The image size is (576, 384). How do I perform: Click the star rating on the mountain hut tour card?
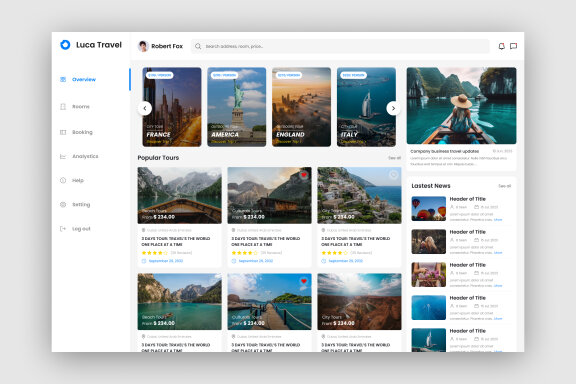point(245,253)
